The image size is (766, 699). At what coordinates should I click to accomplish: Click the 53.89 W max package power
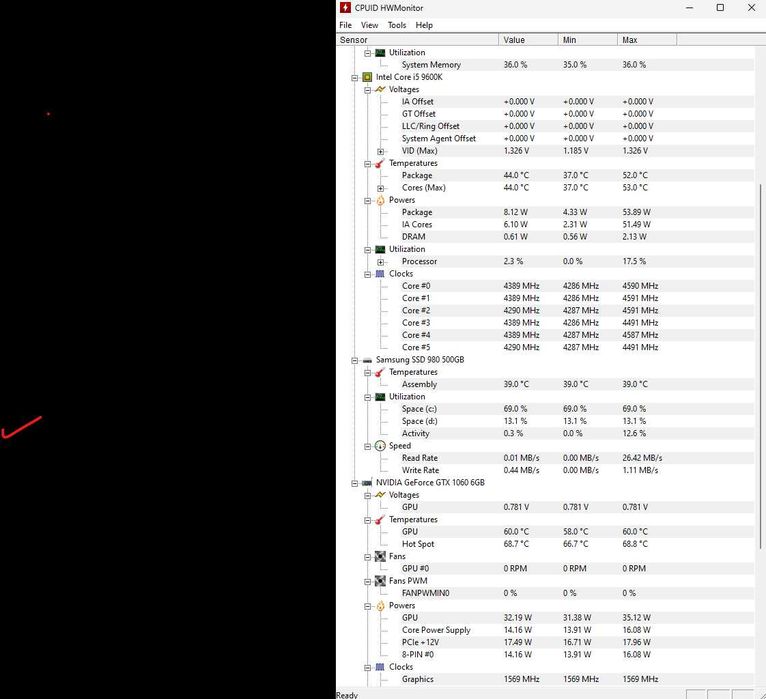tap(636, 212)
